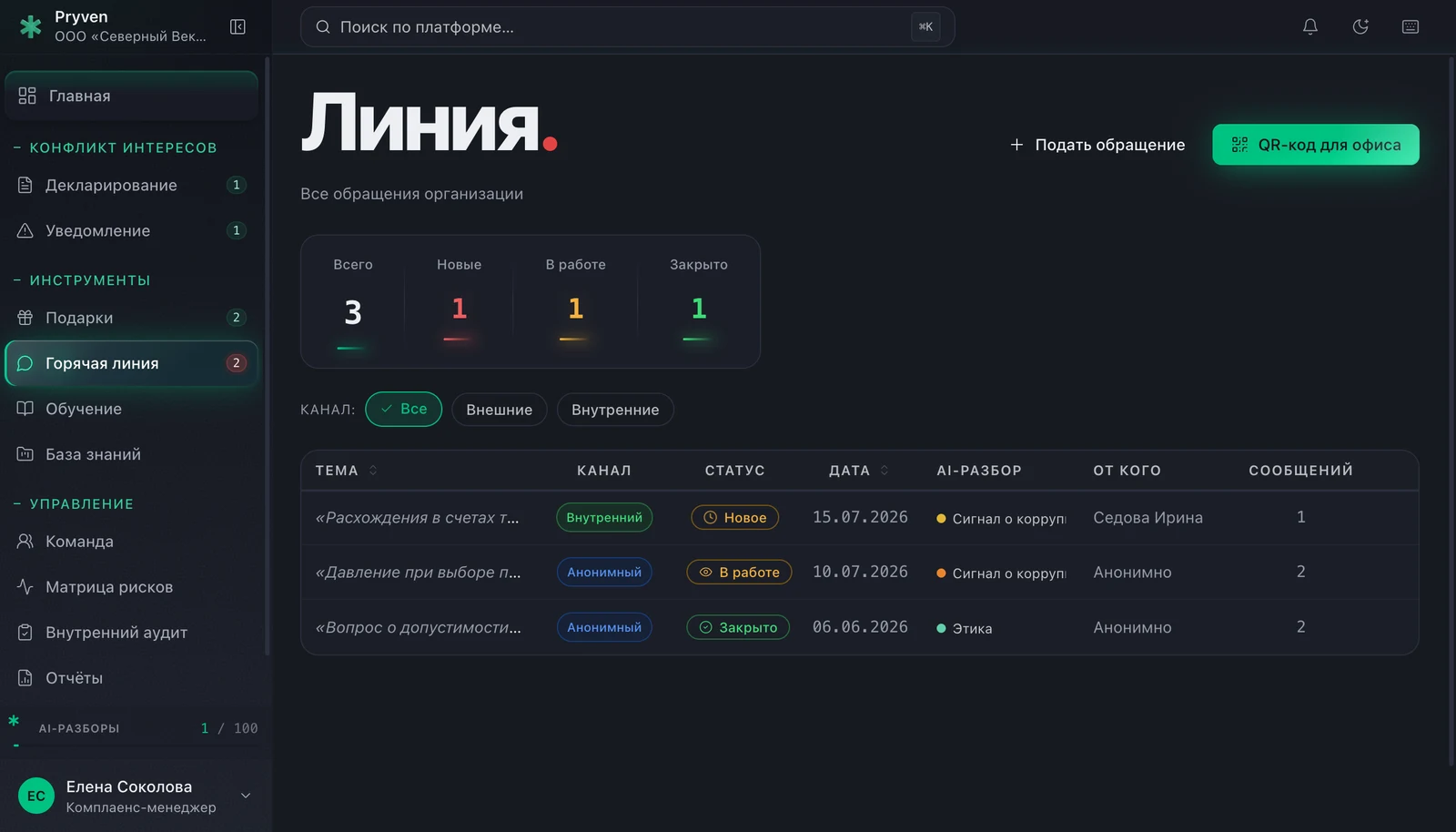Click the Всего stat card
1456x832 pixels.
click(x=353, y=302)
